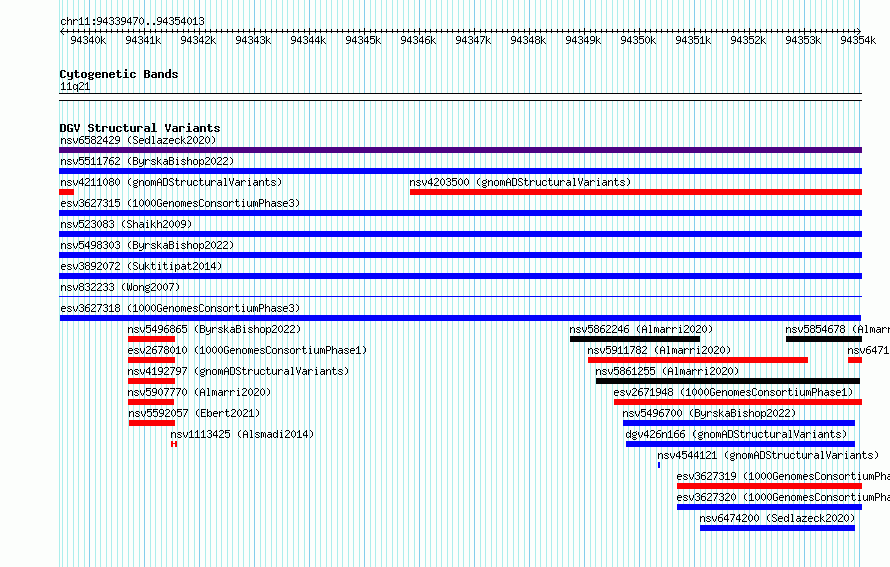890x567 pixels.
Task: Click the Cytogenetic Bands track title
Action: [x=119, y=74]
